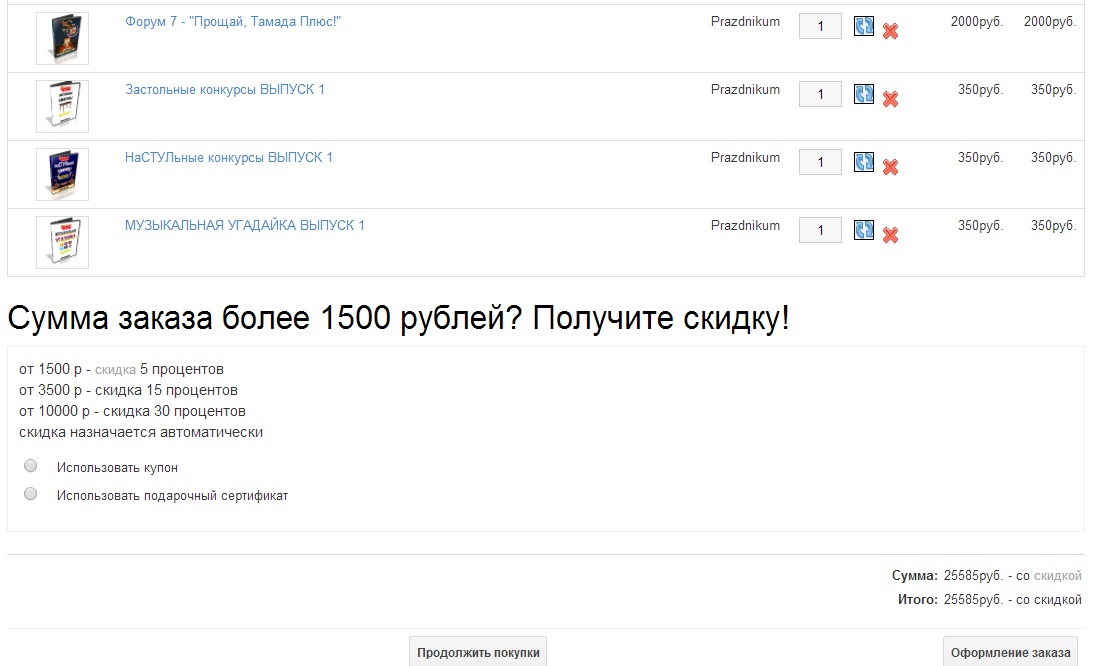
Task: Click the Оформление заказа button
Action: (1010, 652)
